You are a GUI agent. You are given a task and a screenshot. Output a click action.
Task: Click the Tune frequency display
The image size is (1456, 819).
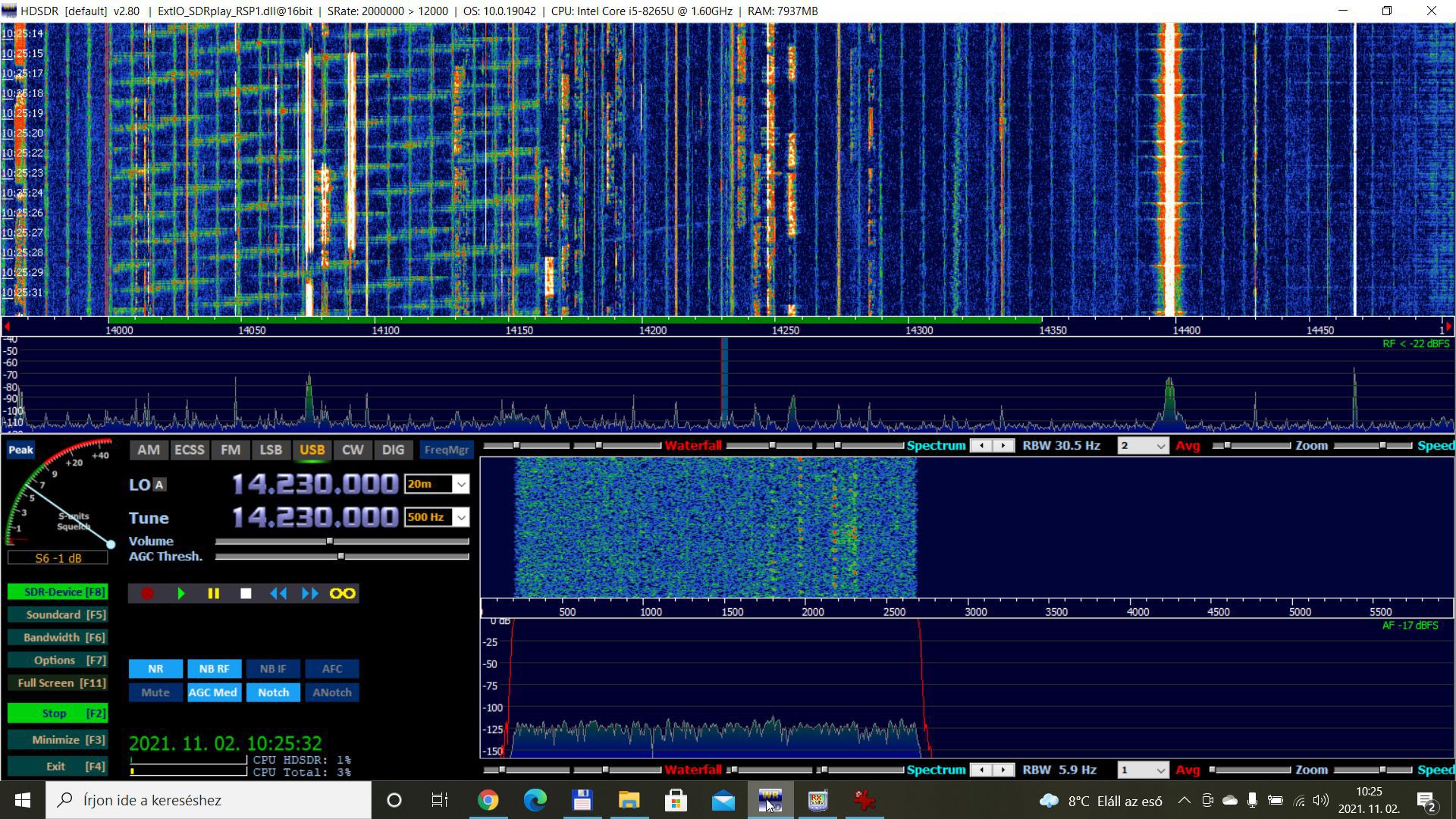(x=315, y=517)
